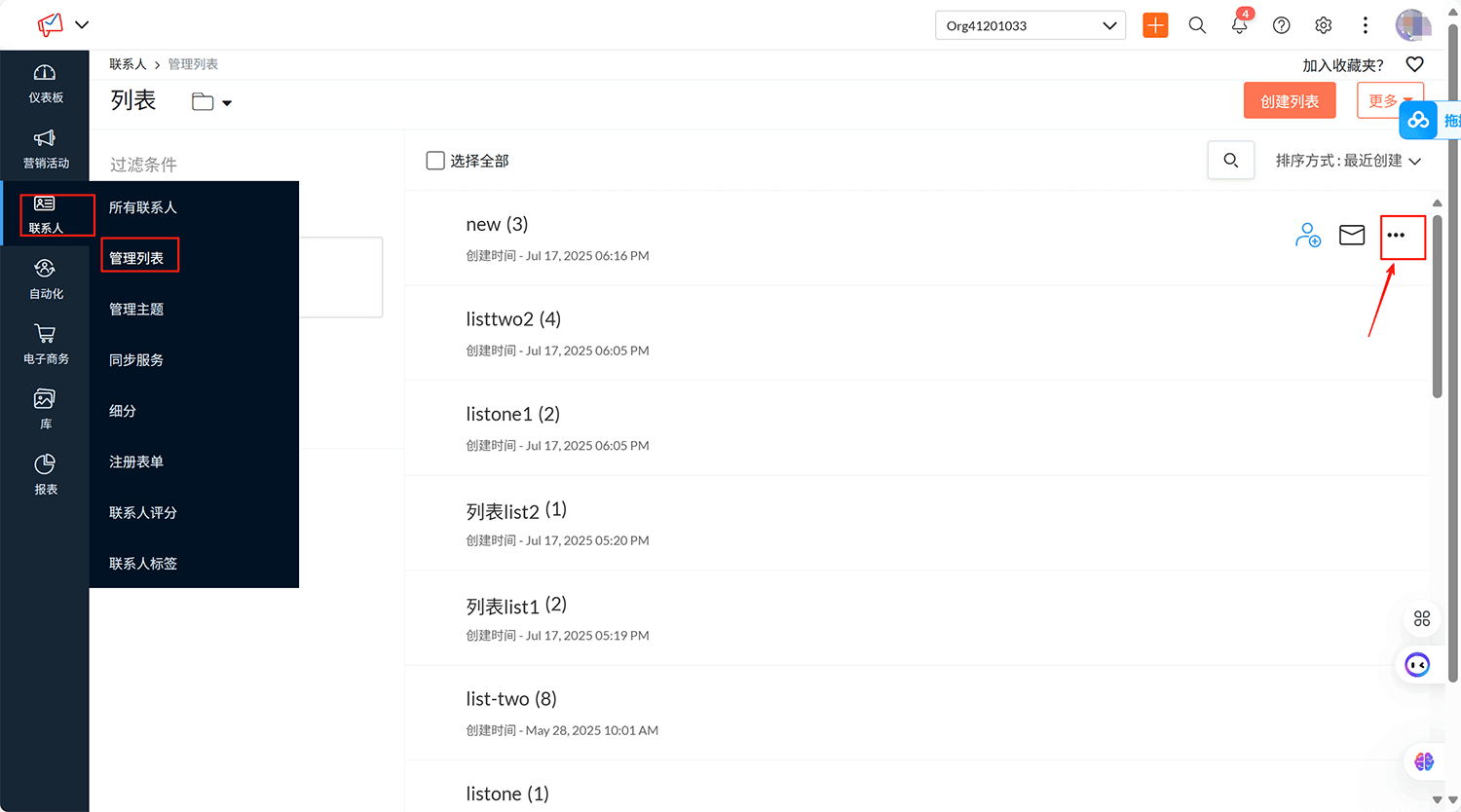This screenshot has height=812, width=1461.
Task: Expand the folder dropdown beside list title
Action: click(212, 102)
